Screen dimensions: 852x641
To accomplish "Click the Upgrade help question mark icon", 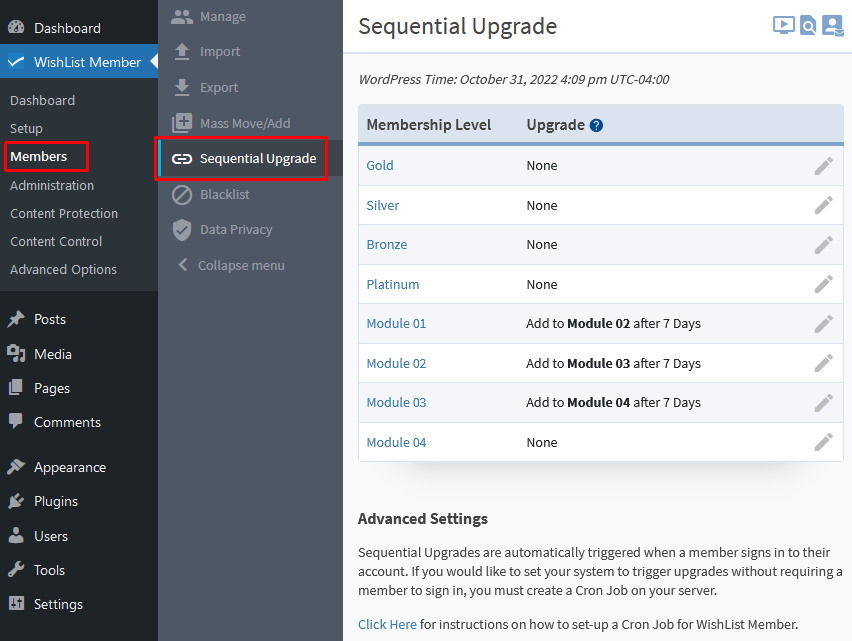I will 596,125.
